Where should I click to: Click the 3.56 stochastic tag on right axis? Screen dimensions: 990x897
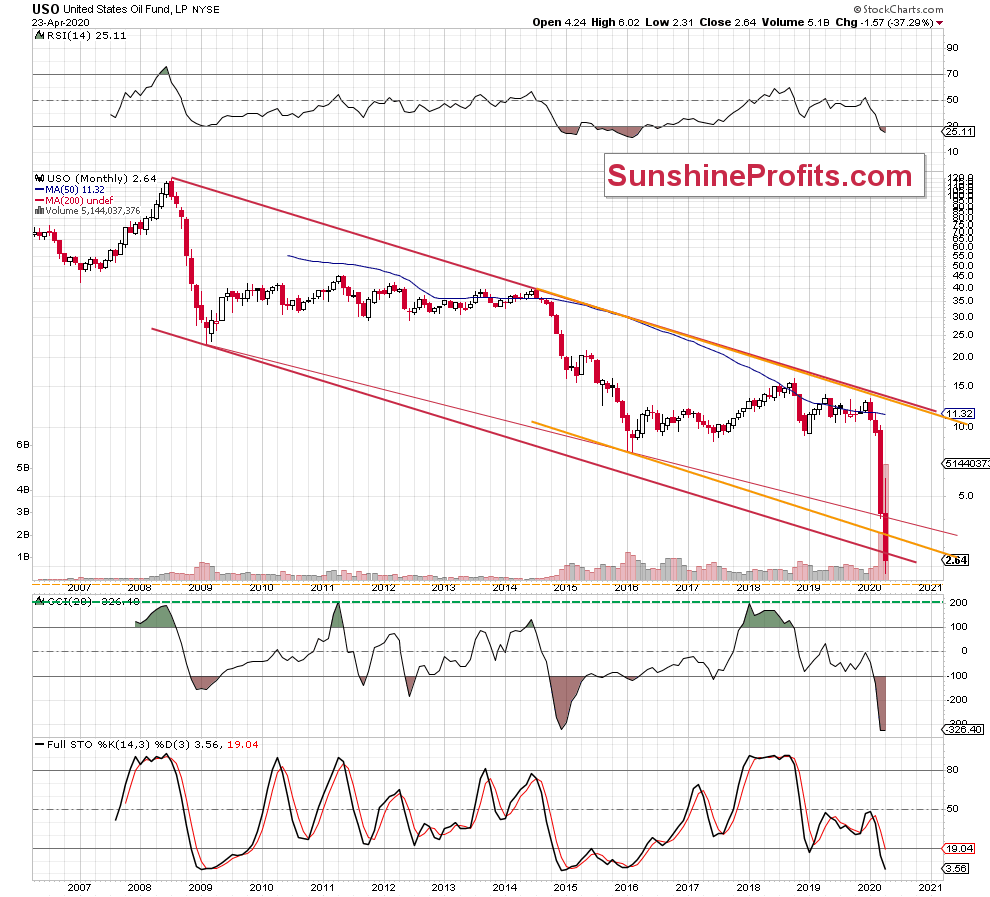(x=956, y=869)
